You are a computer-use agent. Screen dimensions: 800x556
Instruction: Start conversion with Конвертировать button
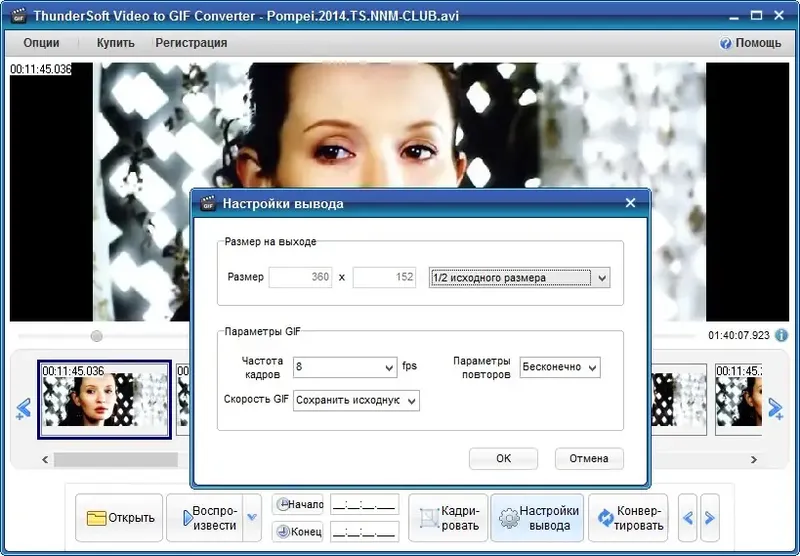pos(628,518)
